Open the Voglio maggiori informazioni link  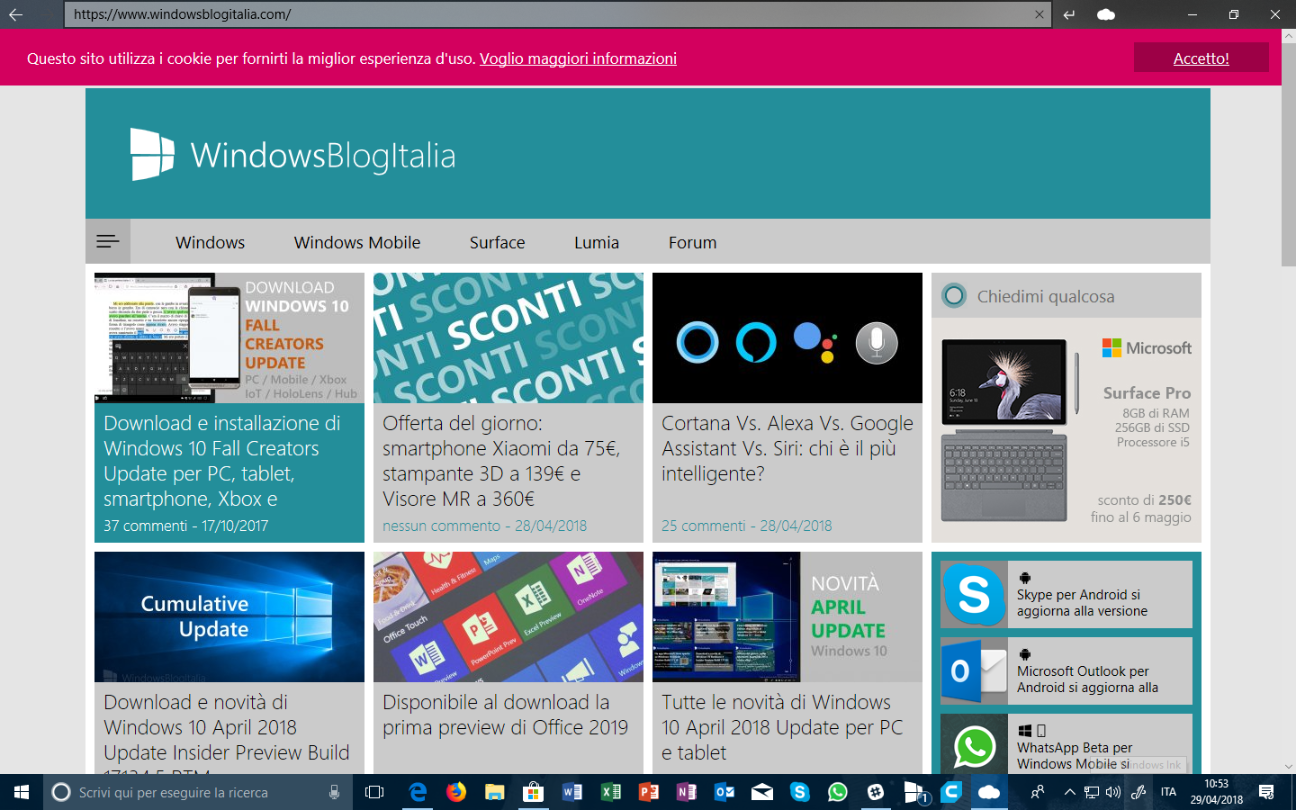[578, 58]
